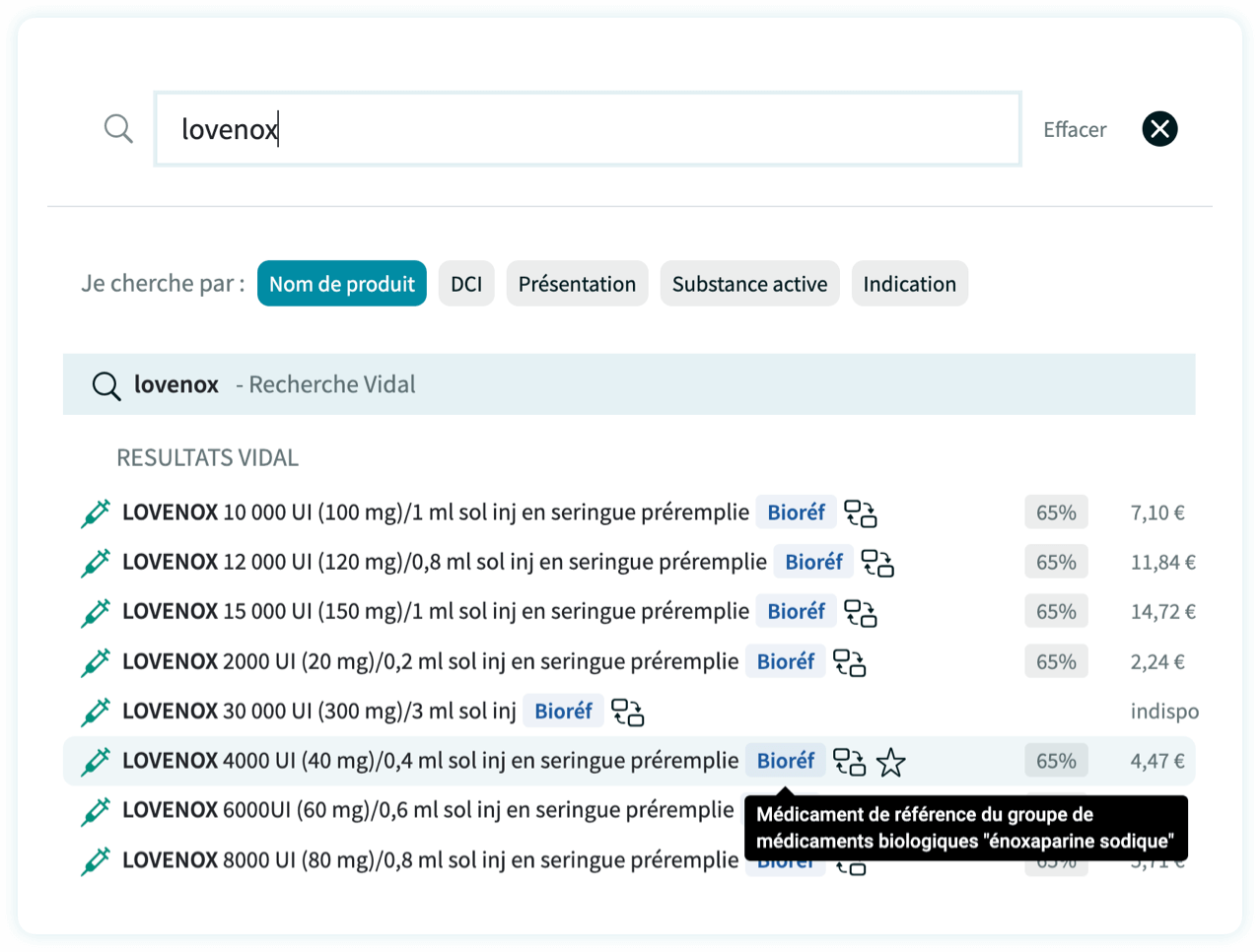
Task: Click substitution swap icon for LOVENOX 2000 UI
Action: pyautogui.click(x=849, y=662)
